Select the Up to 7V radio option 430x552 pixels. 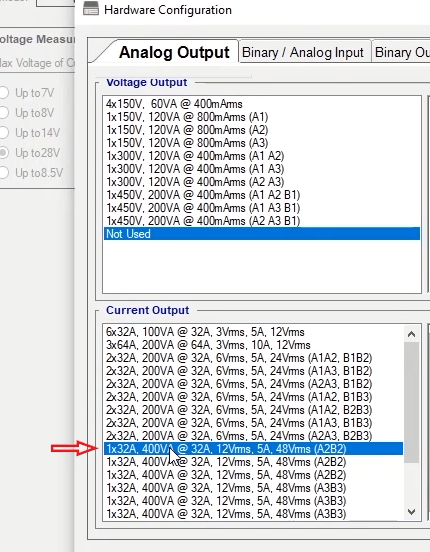pyautogui.click(x=4, y=93)
